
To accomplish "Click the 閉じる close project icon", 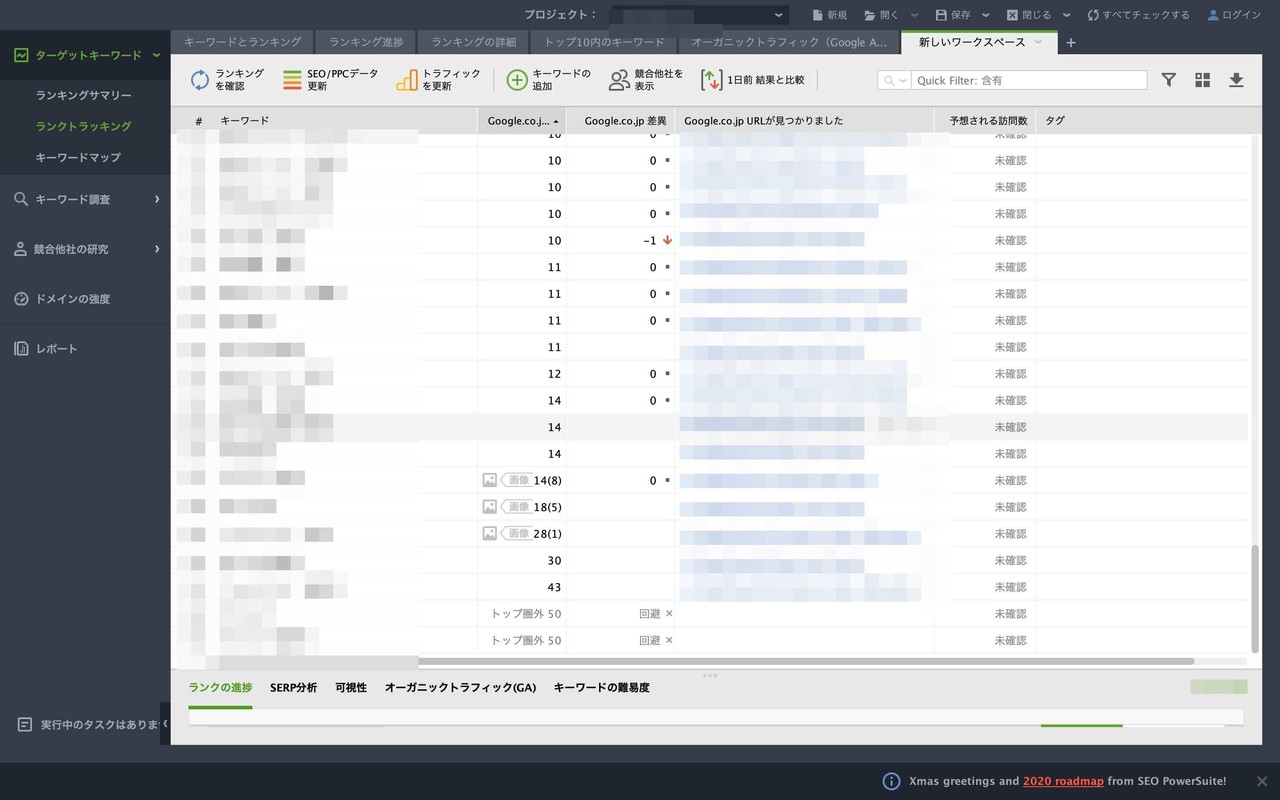I will (x=1012, y=15).
